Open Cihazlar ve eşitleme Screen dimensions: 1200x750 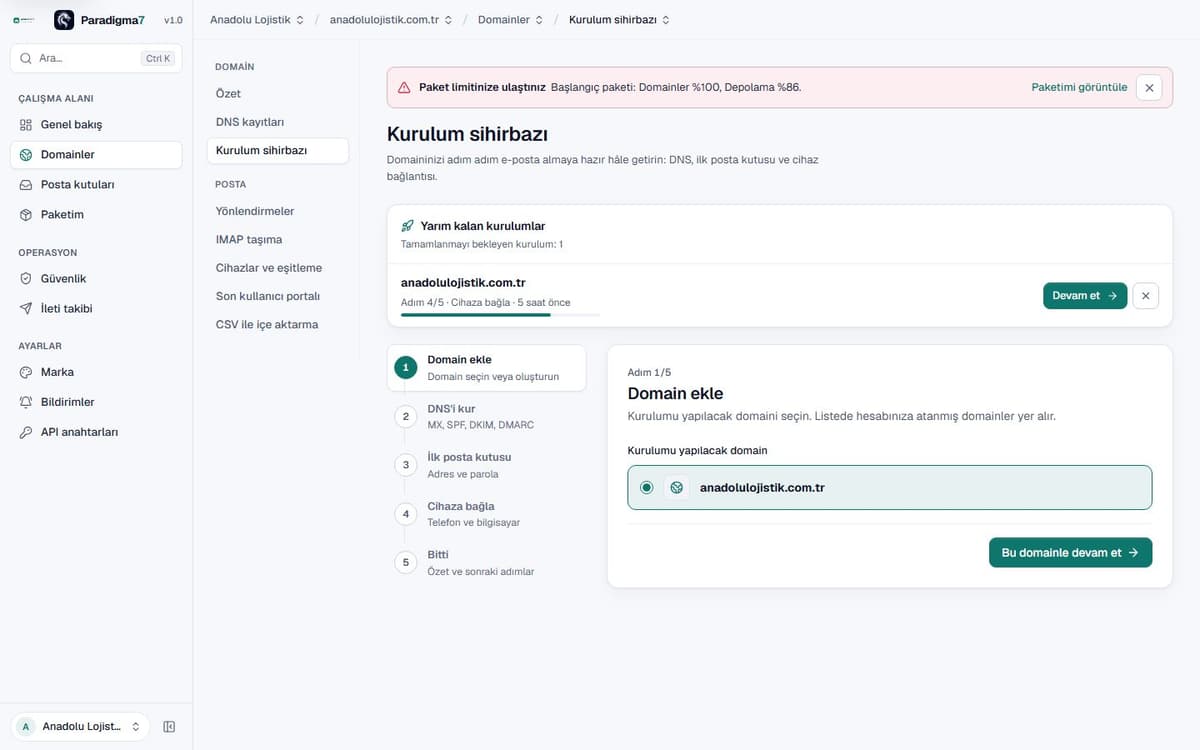278,268
